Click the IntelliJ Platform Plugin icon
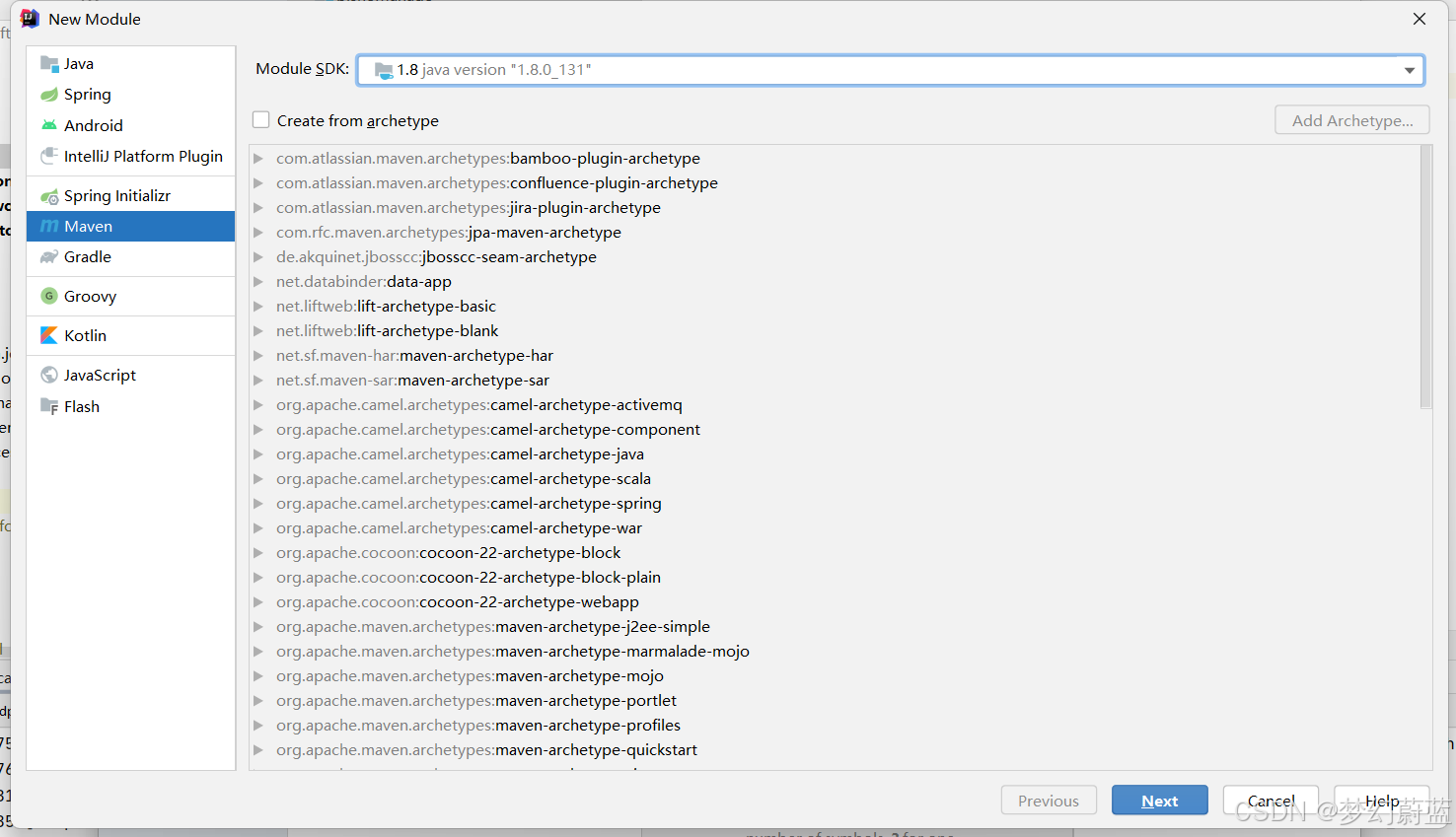This screenshot has width=1456, height=837. click(x=49, y=156)
